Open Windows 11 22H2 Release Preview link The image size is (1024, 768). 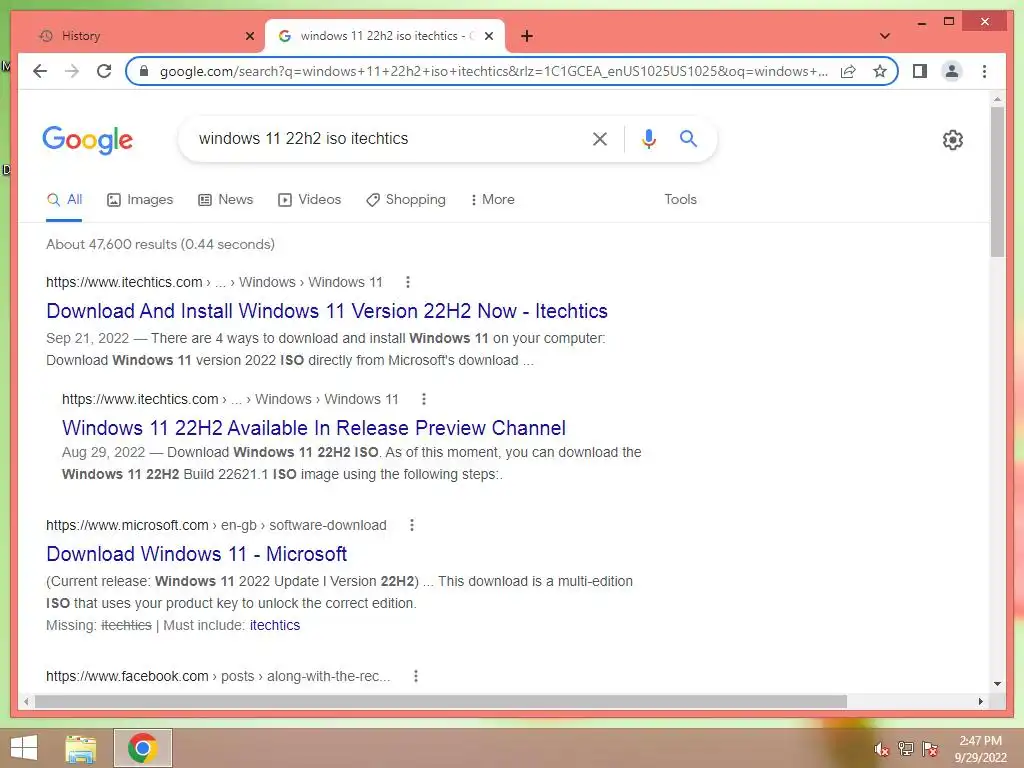pos(313,428)
